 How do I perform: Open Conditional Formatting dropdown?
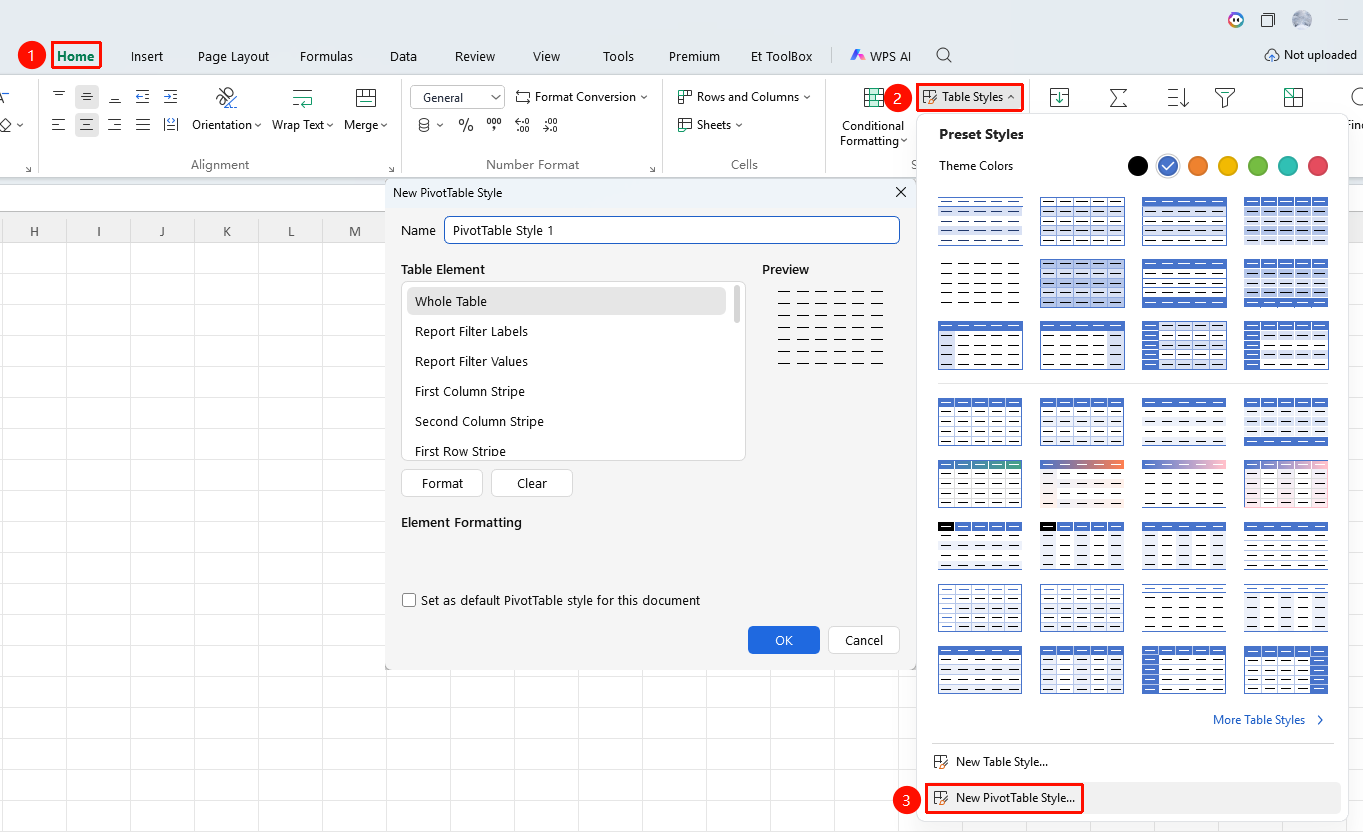(x=873, y=133)
